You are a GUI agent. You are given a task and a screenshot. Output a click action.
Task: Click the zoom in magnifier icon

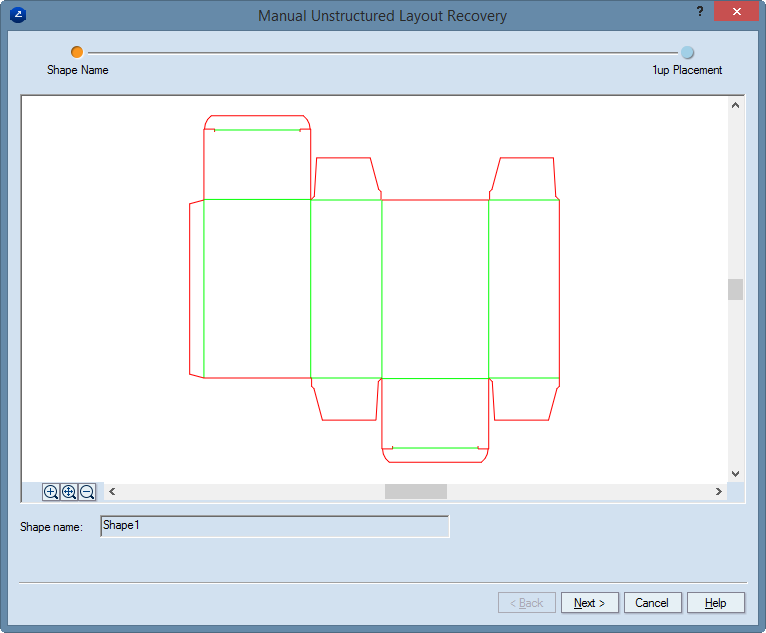pos(51,492)
